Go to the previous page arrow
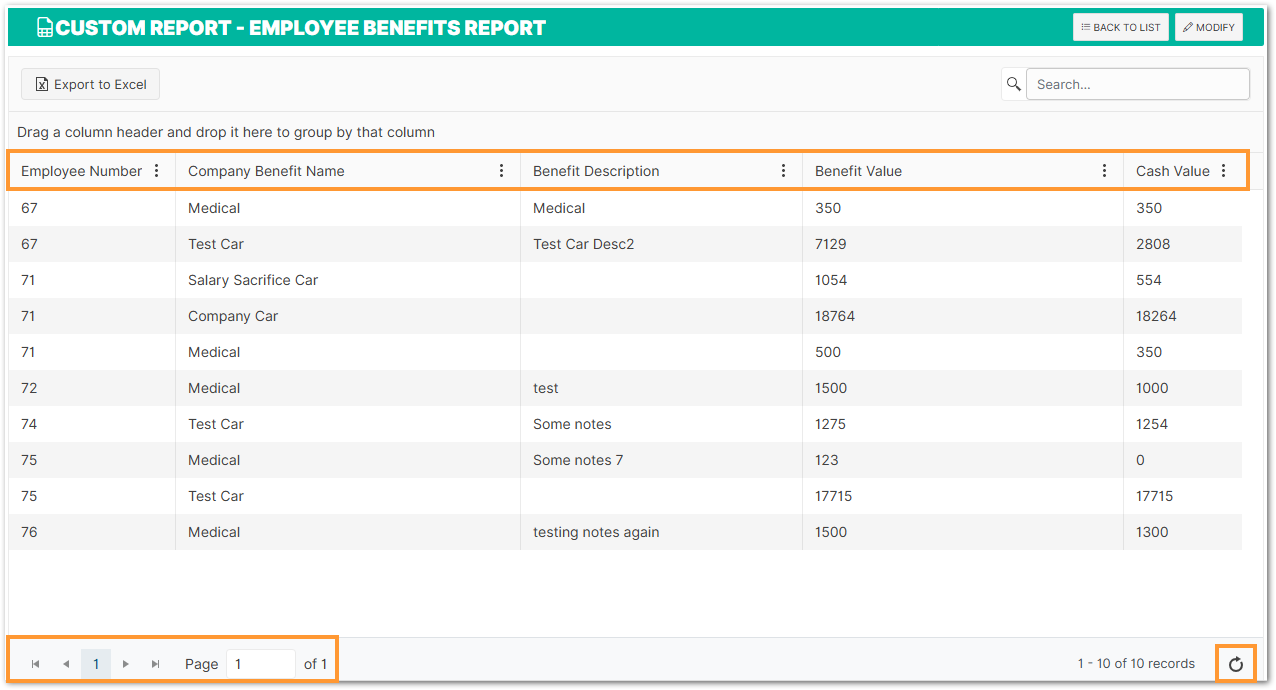 coord(66,664)
